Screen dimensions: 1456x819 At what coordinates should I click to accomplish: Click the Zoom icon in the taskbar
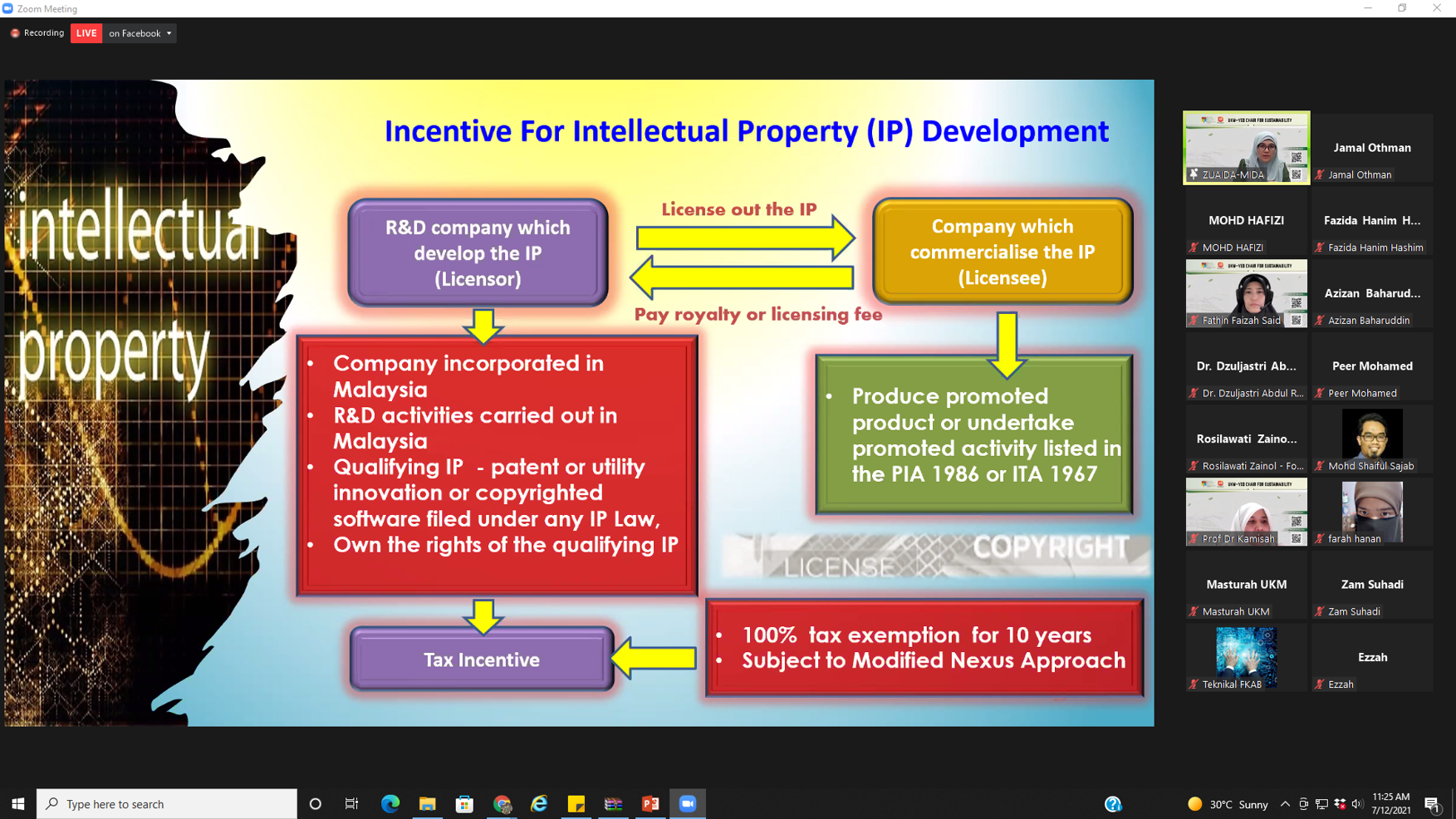[x=688, y=804]
